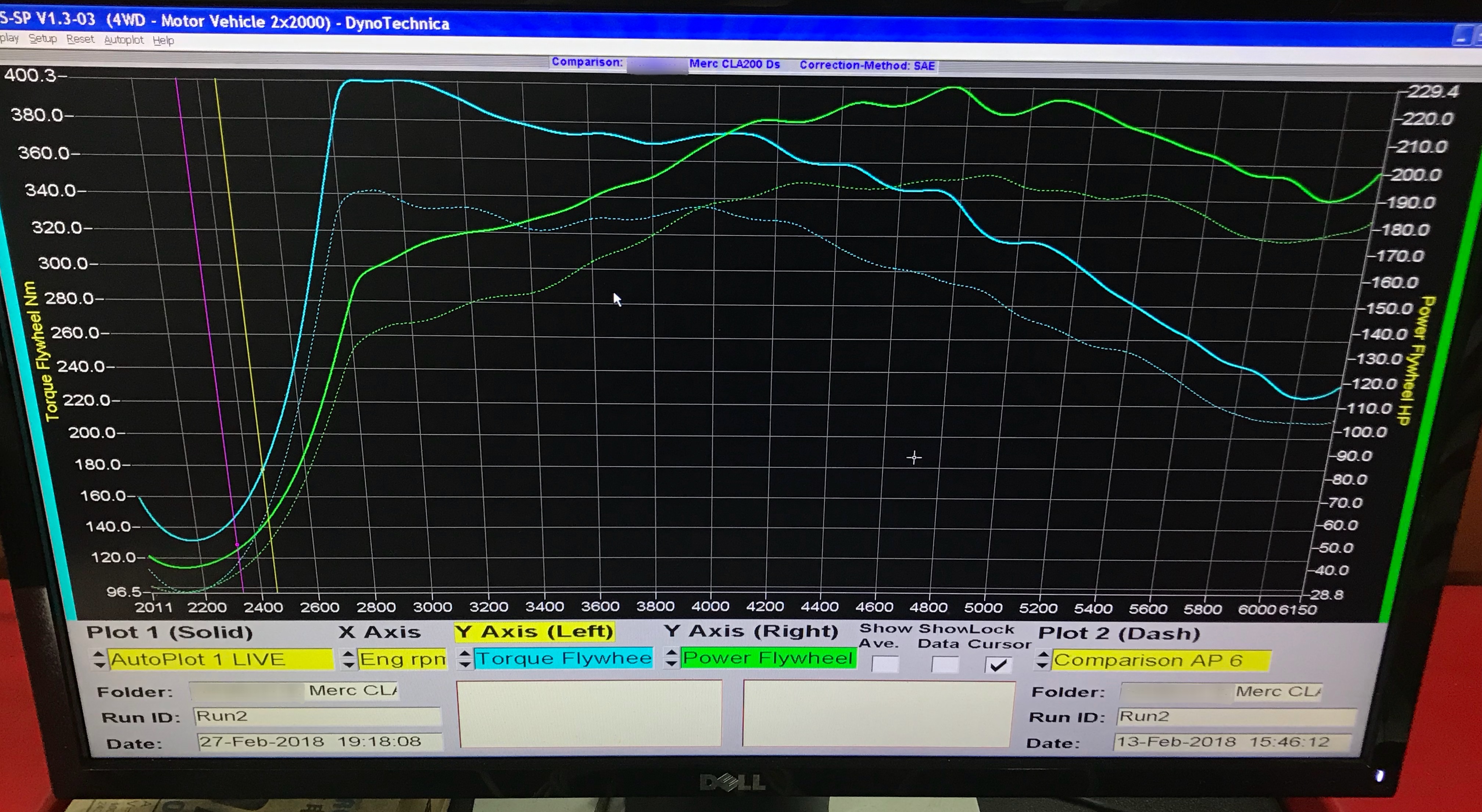Open the Eng rpm X Axis selector
The width and height of the screenshot is (1482, 812).
(x=402, y=659)
